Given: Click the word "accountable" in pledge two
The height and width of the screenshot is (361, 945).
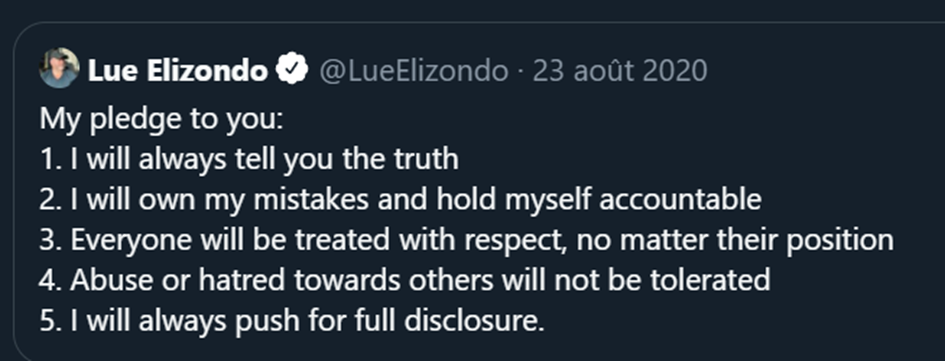Looking at the screenshot, I should (x=680, y=199).
